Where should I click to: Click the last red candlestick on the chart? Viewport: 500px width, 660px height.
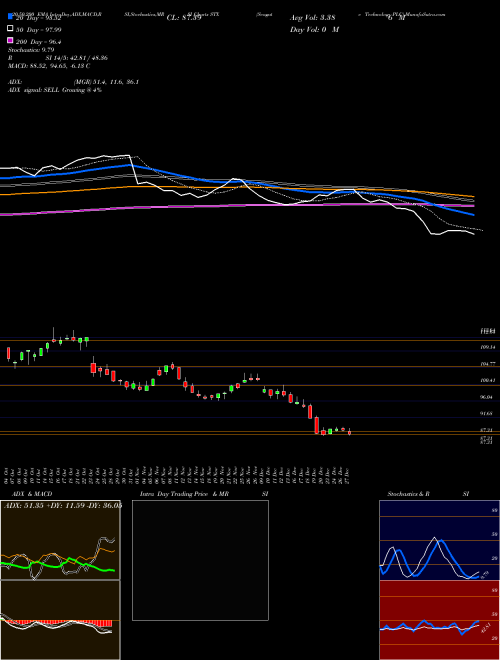(x=349, y=432)
